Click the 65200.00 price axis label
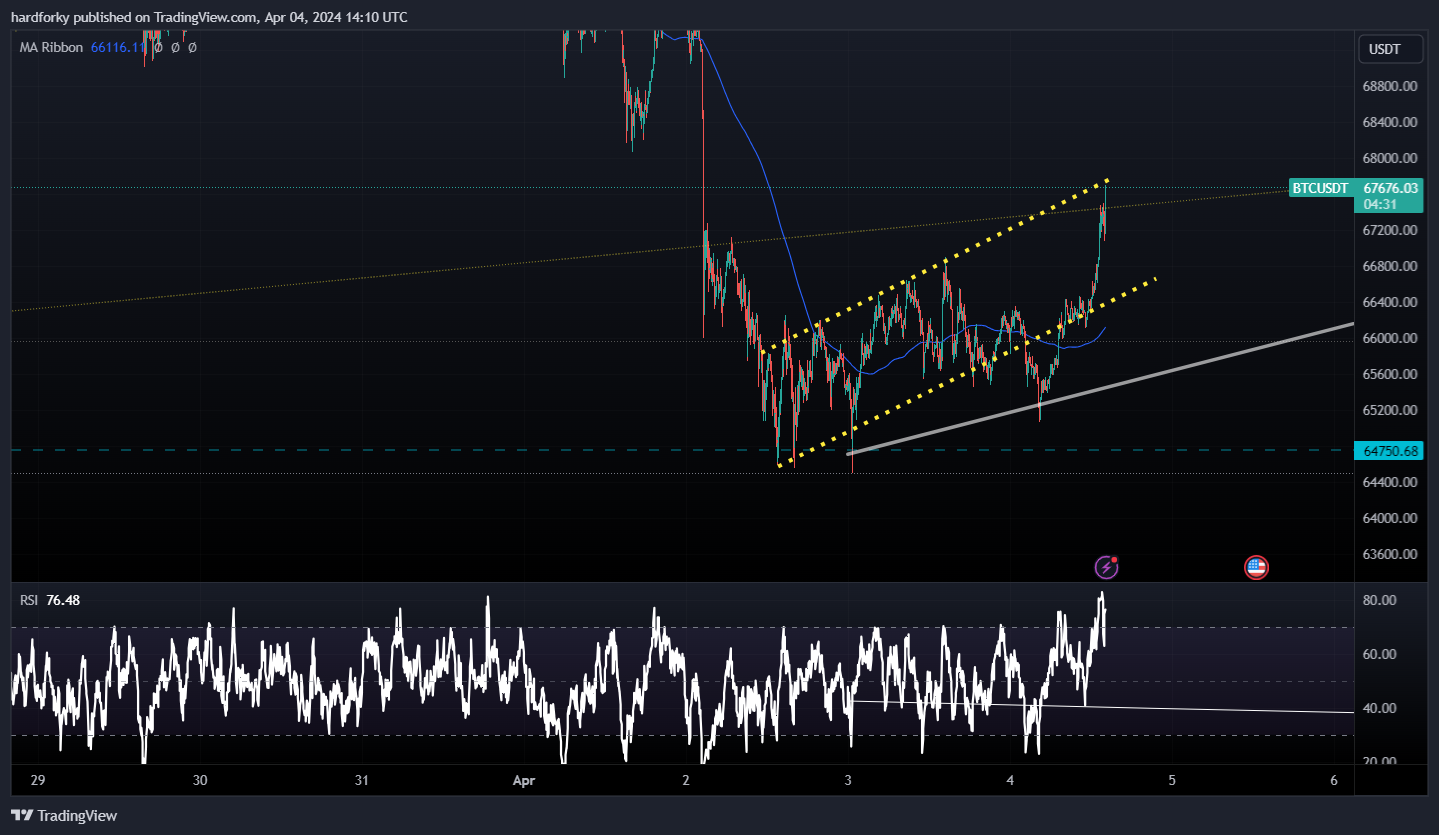 (1390, 410)
